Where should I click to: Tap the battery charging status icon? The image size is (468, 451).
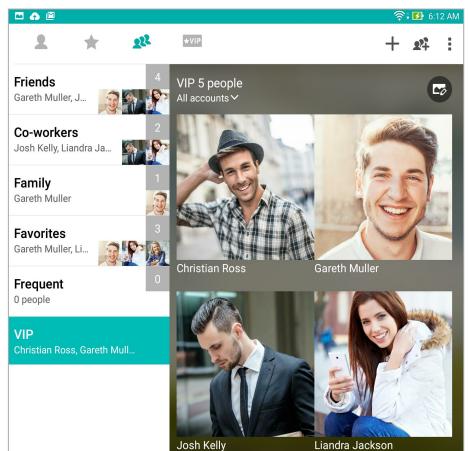(x=417, y=16)
